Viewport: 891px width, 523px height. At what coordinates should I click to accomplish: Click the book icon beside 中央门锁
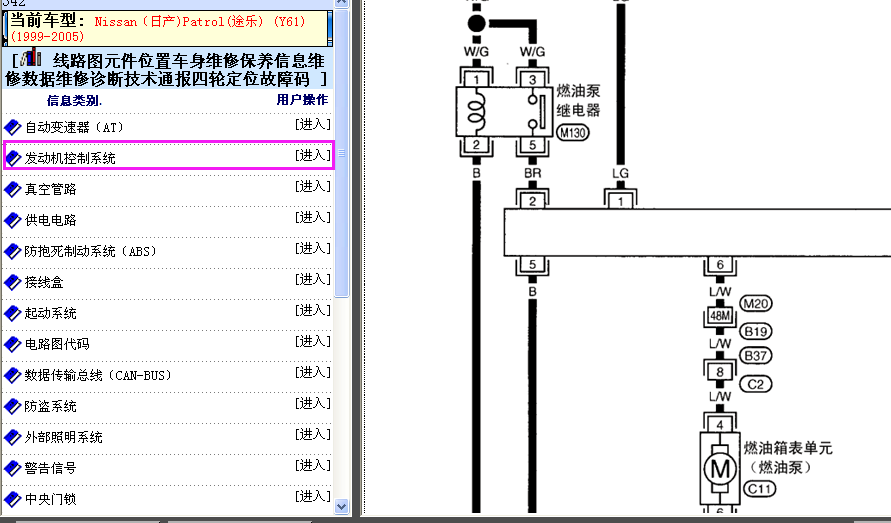click(13, 499)
